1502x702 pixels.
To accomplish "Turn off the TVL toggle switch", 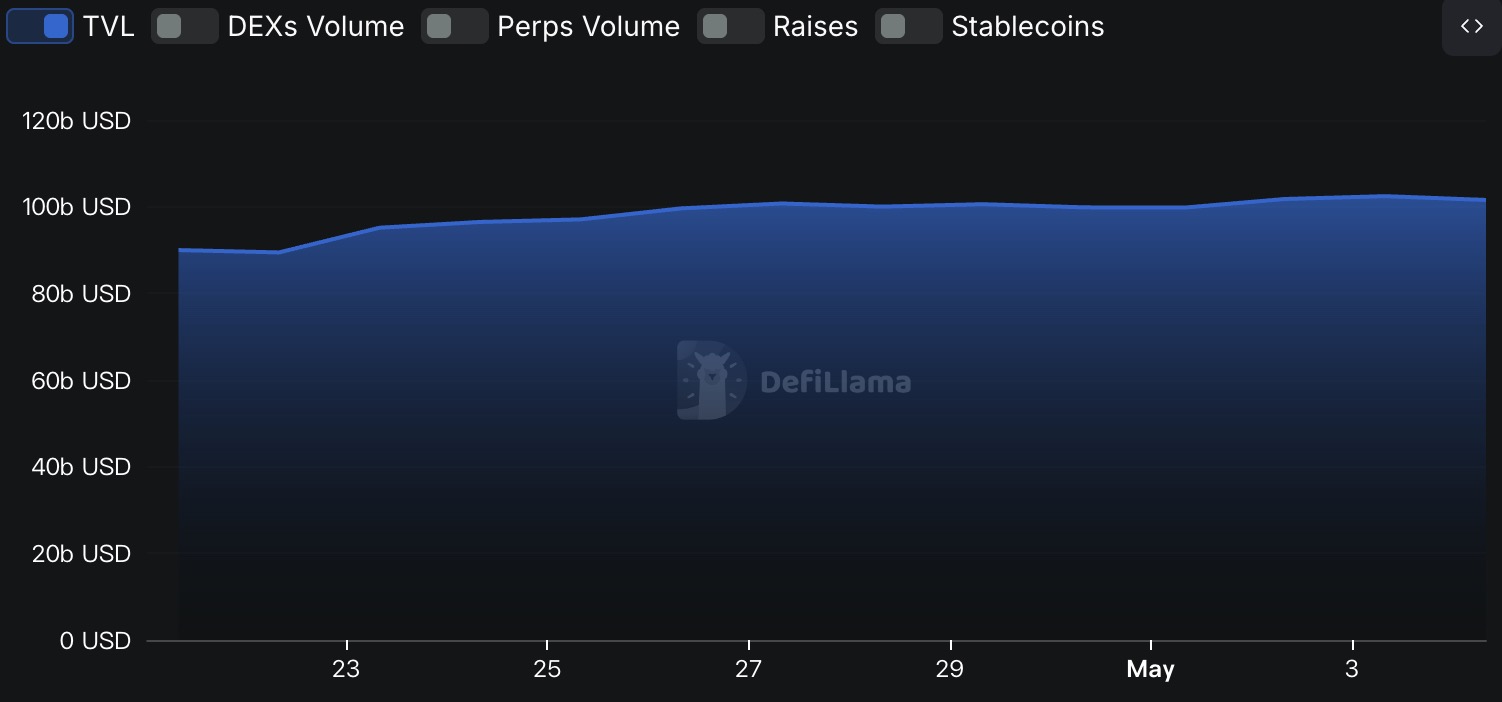I will [x=40, y=26].
